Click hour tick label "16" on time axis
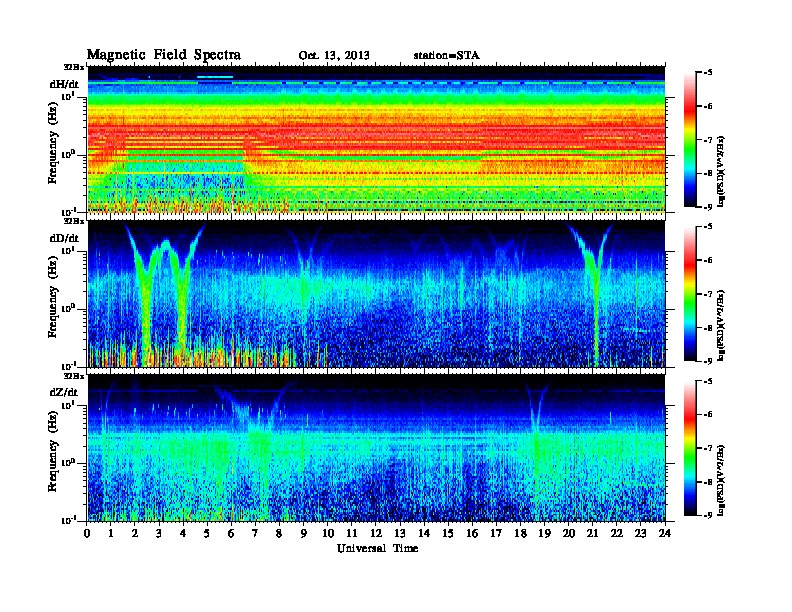 pyautogui.click(x=472, y=533)
